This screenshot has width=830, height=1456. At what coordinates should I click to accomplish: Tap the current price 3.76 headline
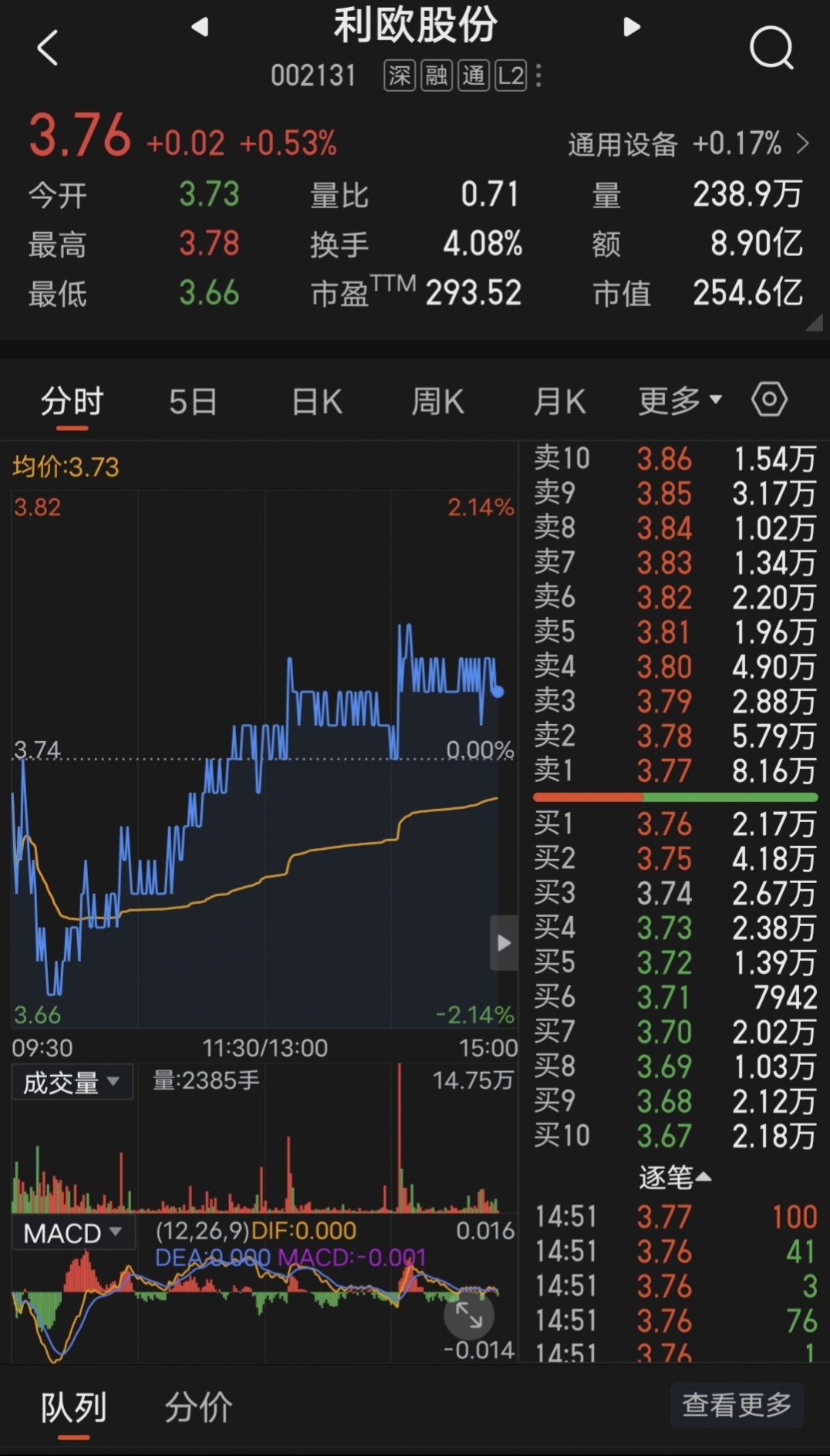pyautogui.click(x=80, y=136)
